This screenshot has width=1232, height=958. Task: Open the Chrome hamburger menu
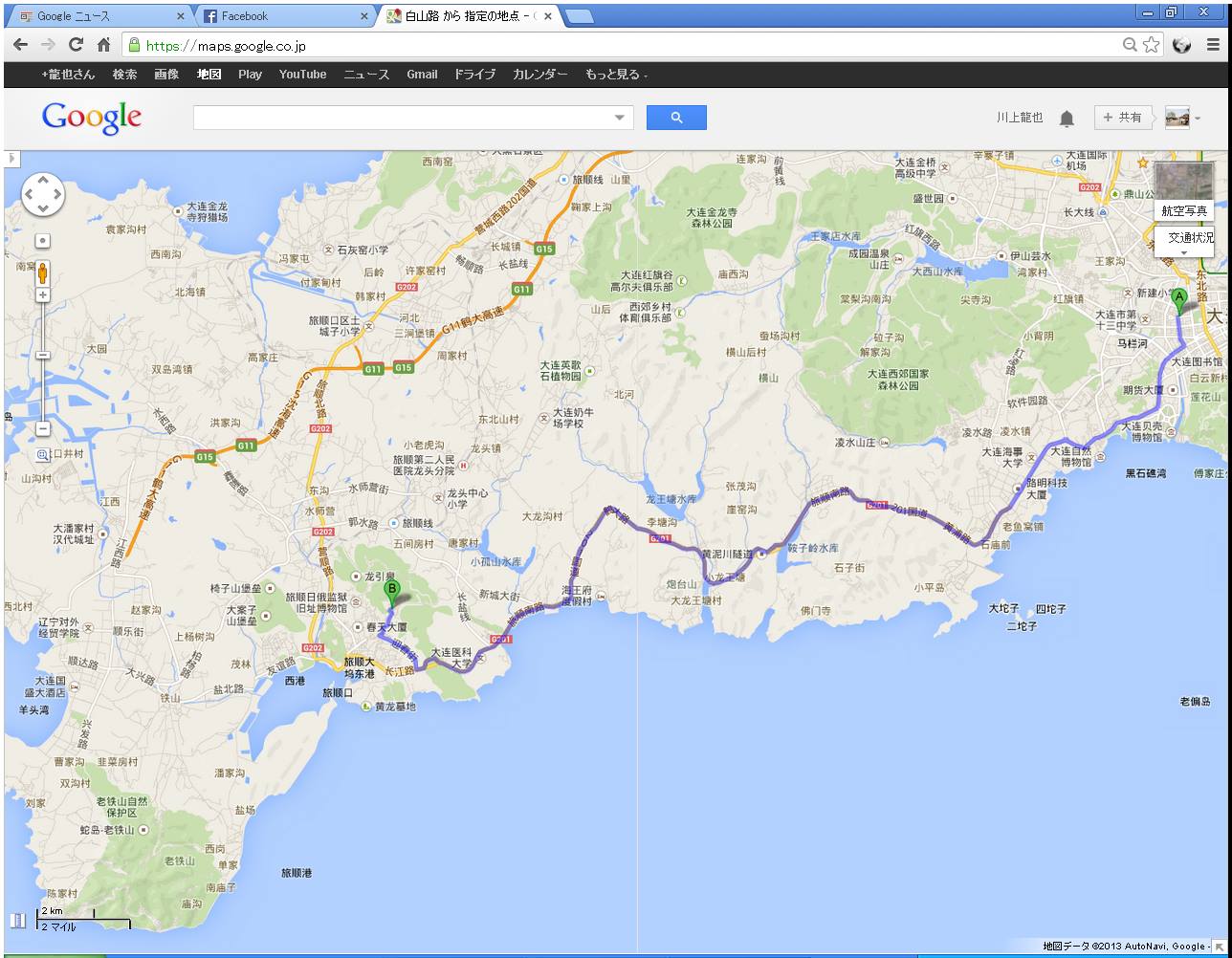pos(1213,45)
